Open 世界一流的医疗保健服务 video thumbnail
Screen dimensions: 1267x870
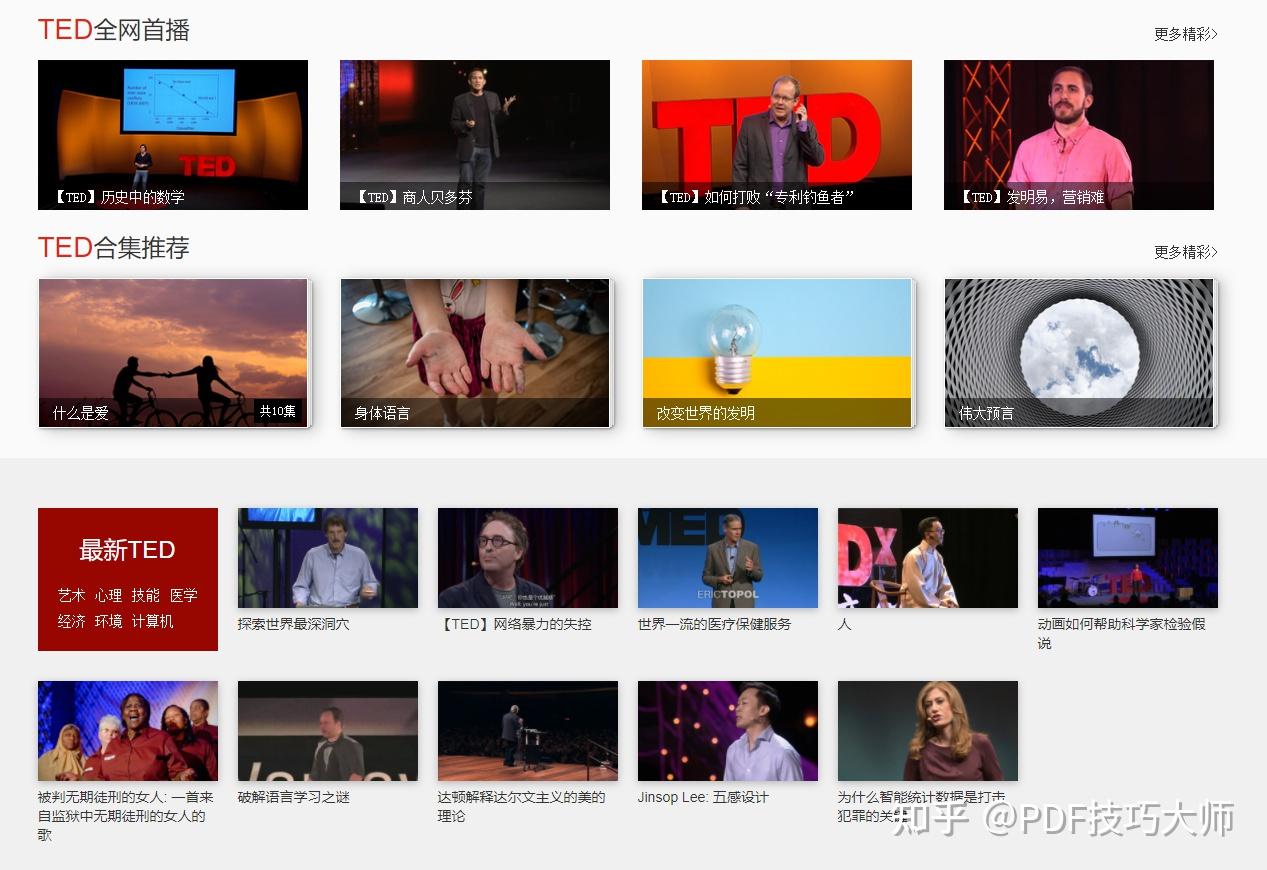pyautogui.click(x=728, y=558)
